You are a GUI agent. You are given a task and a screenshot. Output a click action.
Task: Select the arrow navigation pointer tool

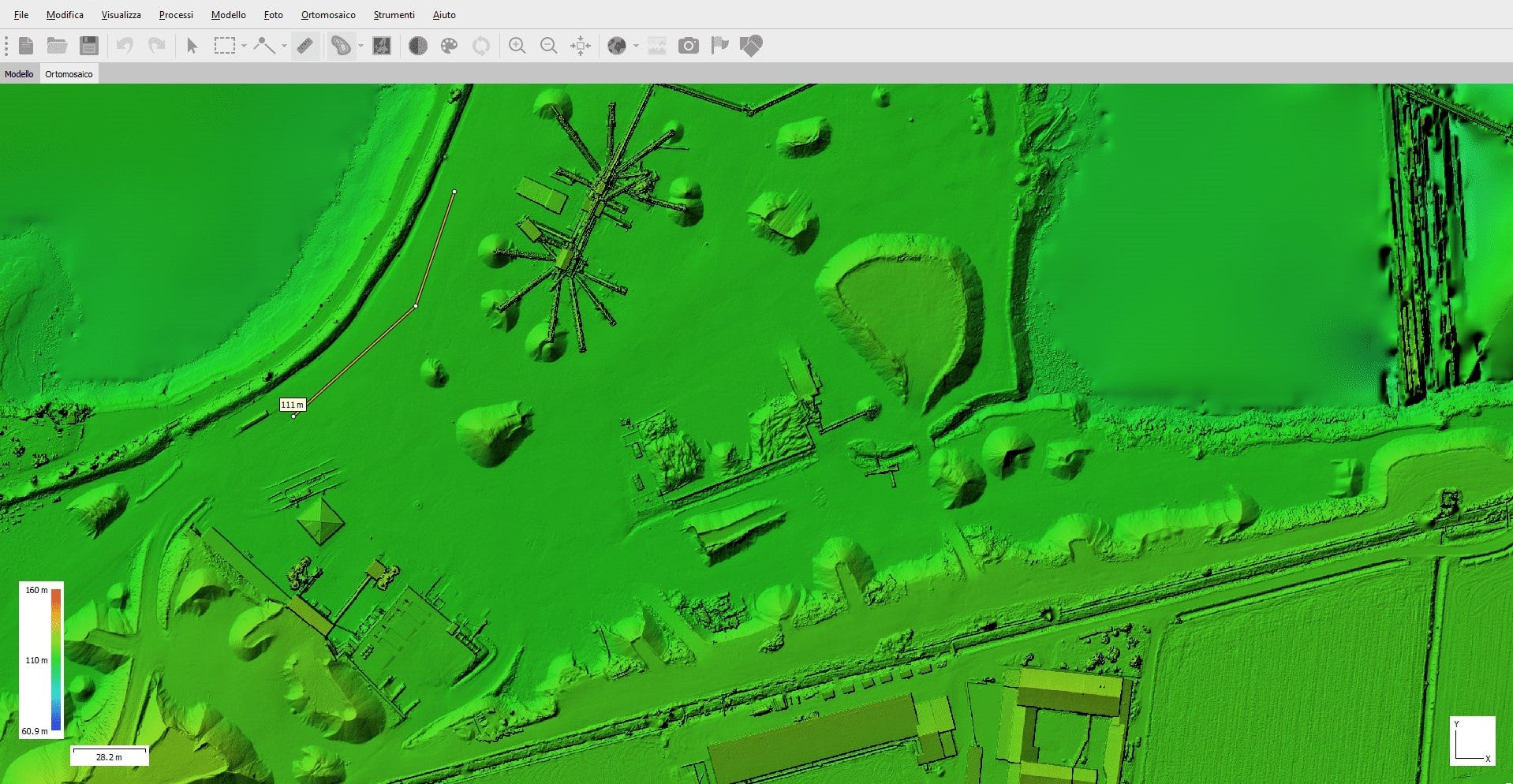(192, 46)
